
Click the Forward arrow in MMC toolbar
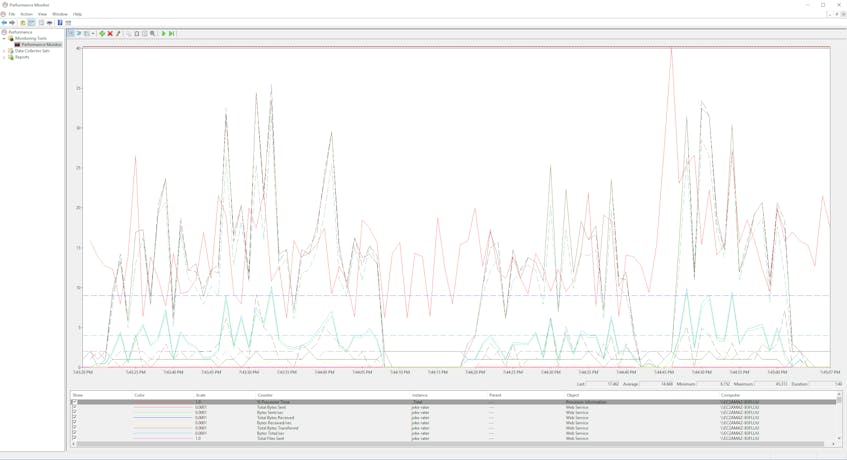coord(12,23)
